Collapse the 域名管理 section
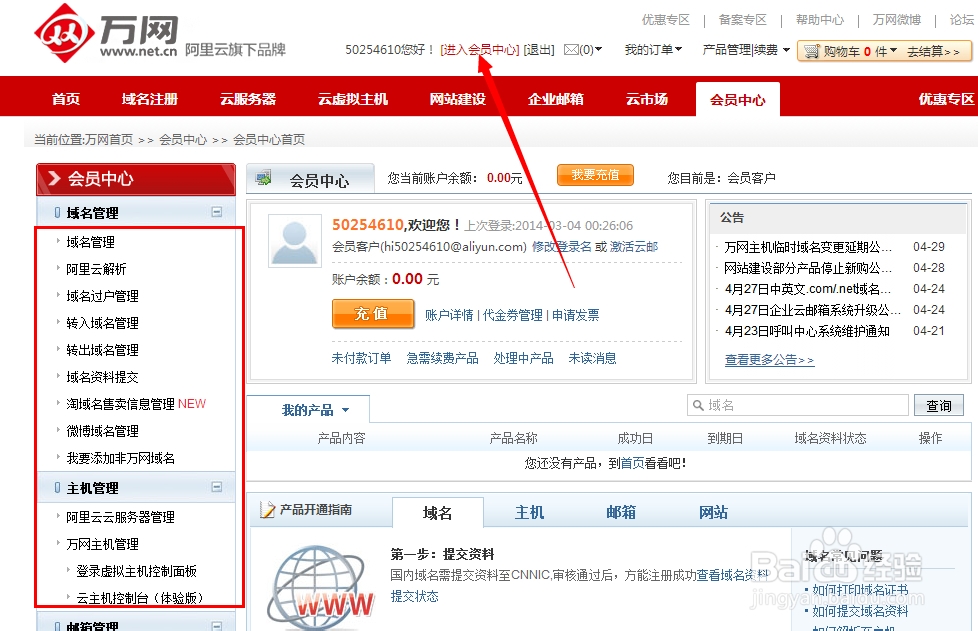 (x=216, y=212)
